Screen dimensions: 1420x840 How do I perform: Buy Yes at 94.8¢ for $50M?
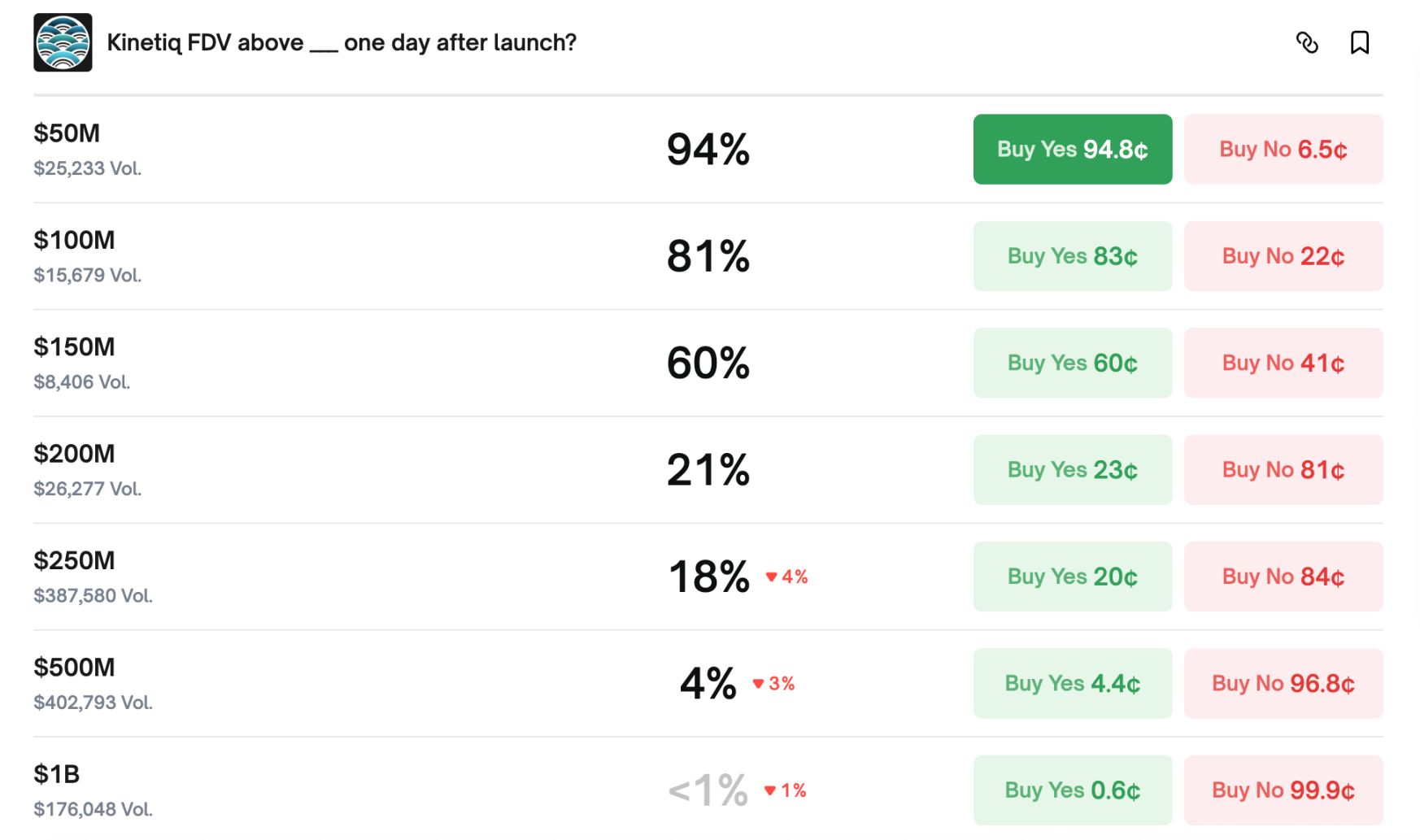(x=1072, y=150)
